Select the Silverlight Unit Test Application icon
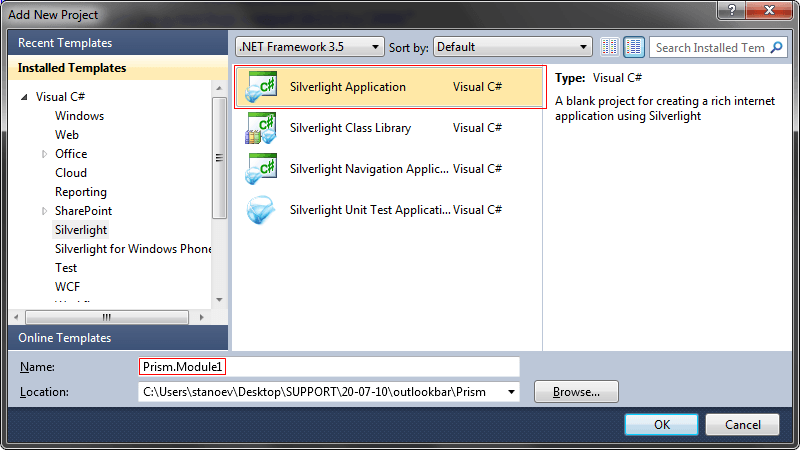 [261, 210]
